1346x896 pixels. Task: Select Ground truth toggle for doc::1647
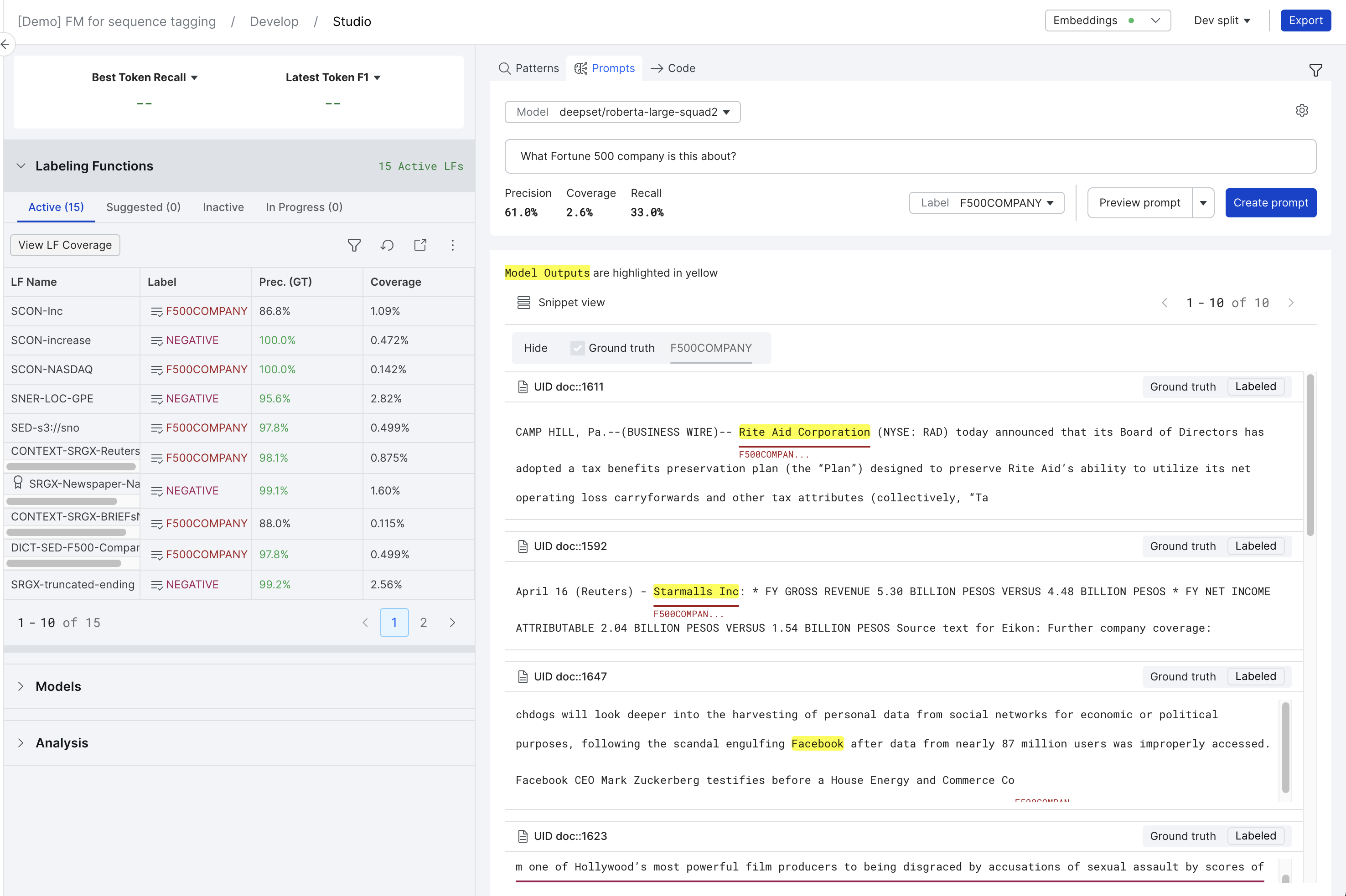click(1182, 677)
